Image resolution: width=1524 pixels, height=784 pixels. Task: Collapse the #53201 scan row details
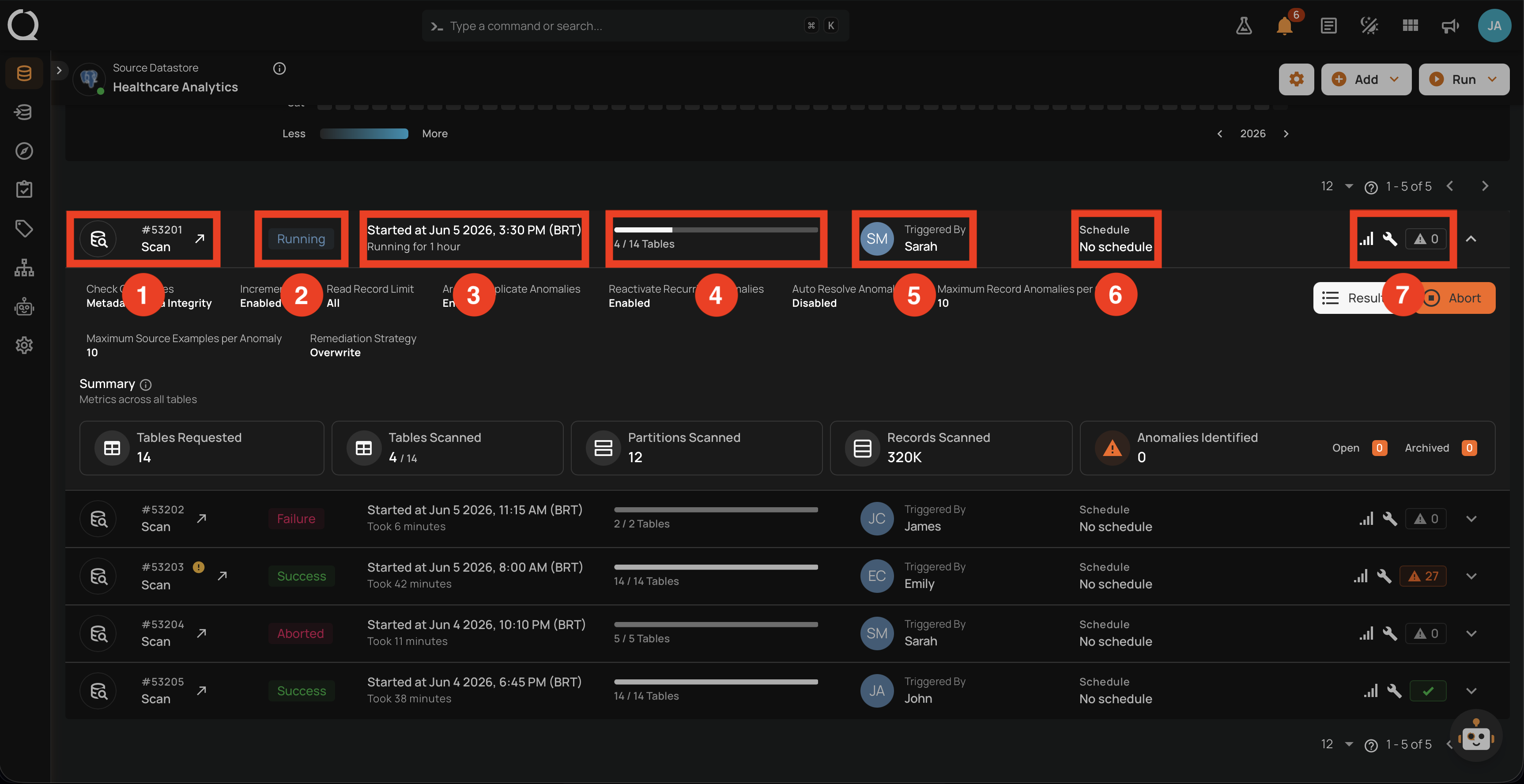tap(1471, 238)
